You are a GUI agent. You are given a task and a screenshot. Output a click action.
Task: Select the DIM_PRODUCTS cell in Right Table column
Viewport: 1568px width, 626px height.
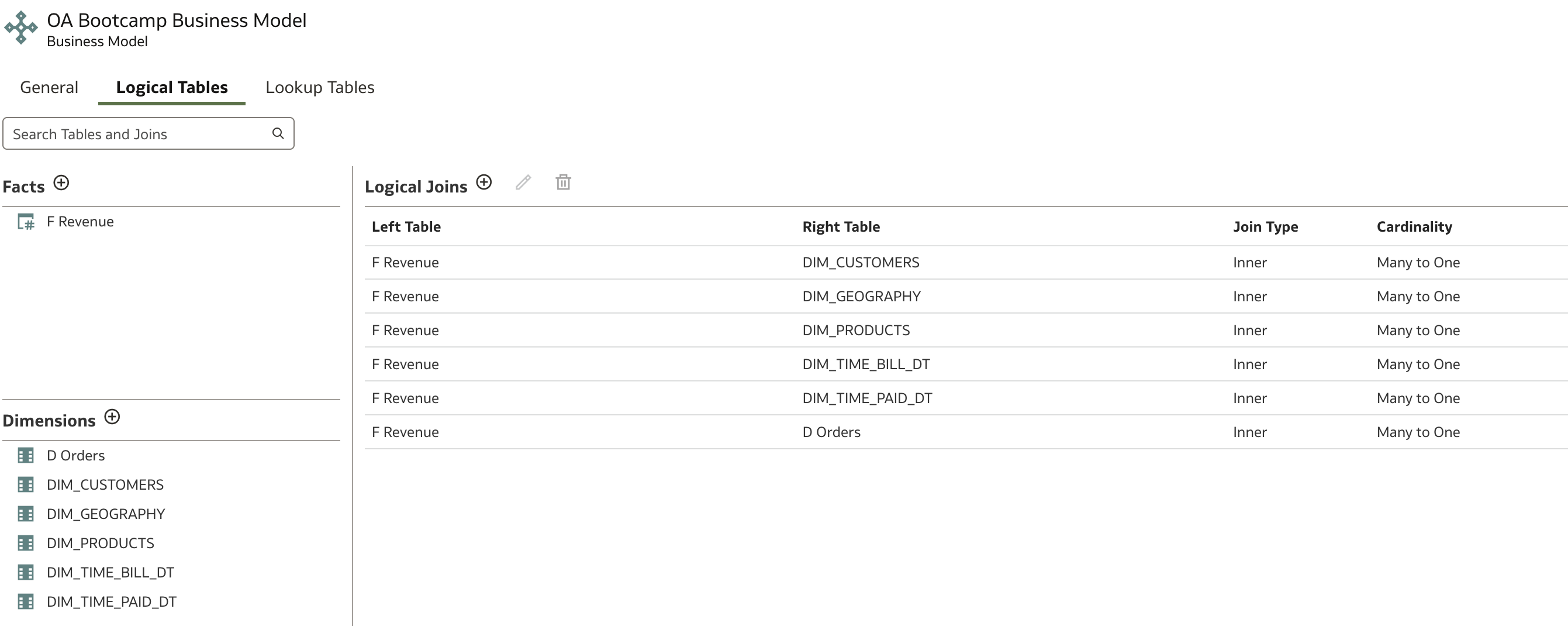[x=856, y=331]
